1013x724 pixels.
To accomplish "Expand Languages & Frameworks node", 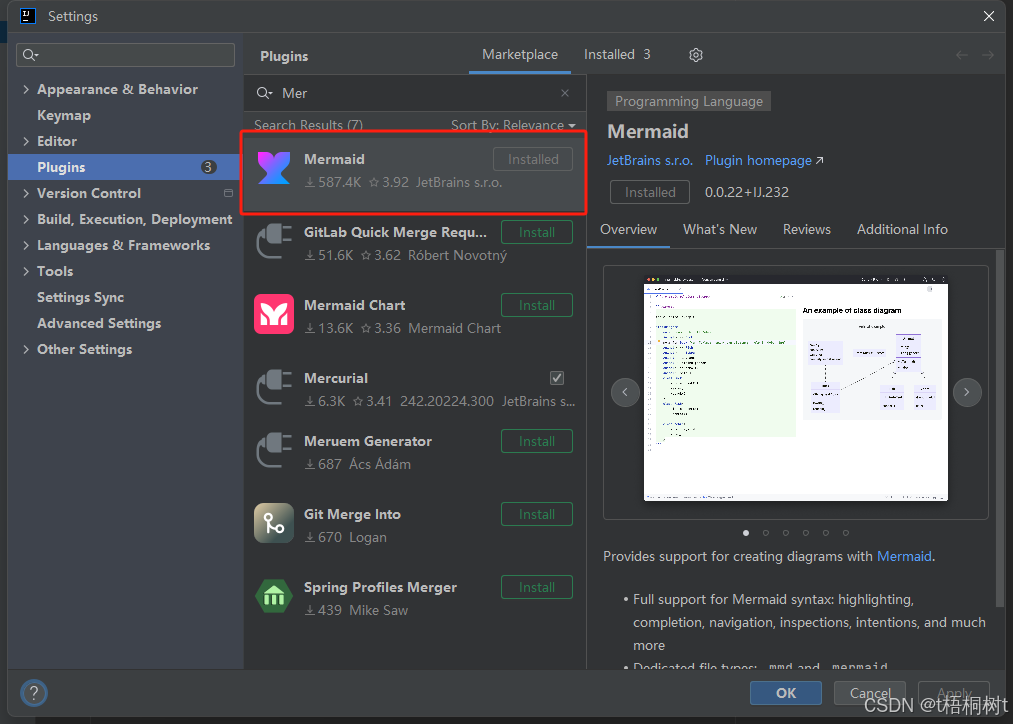I will pyautogui.click(x=26, y=245).
